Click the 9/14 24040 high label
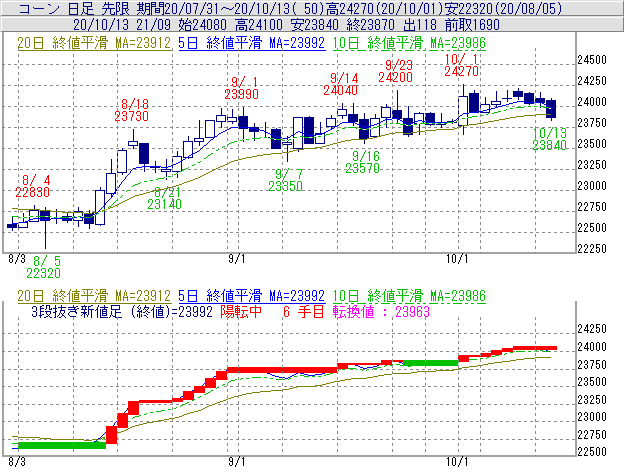The height and width of the screenshot is (473, 624). pyautogui.click(x=340, y=84)
